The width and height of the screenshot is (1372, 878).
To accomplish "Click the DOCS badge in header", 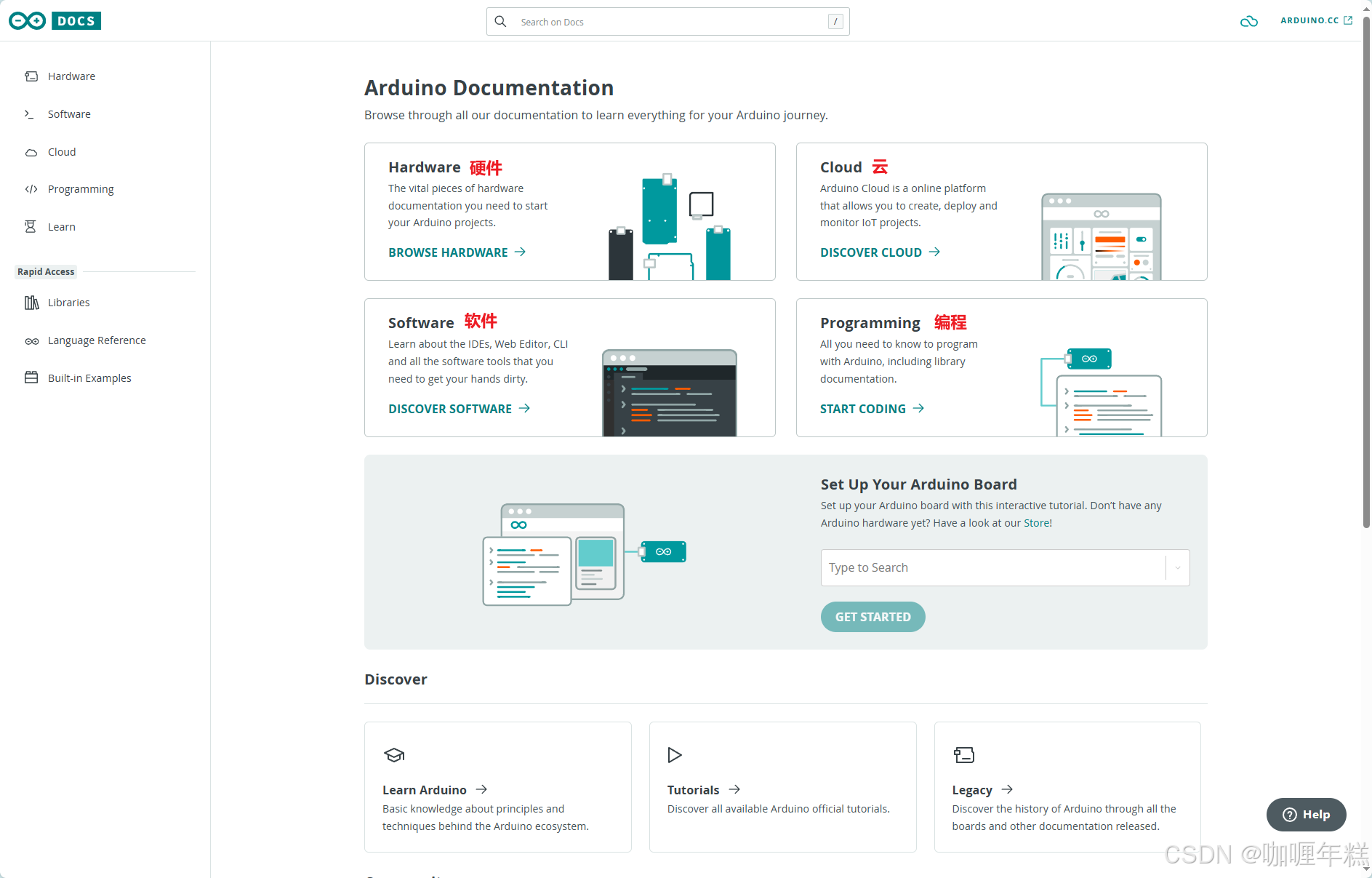I will 76,21.
